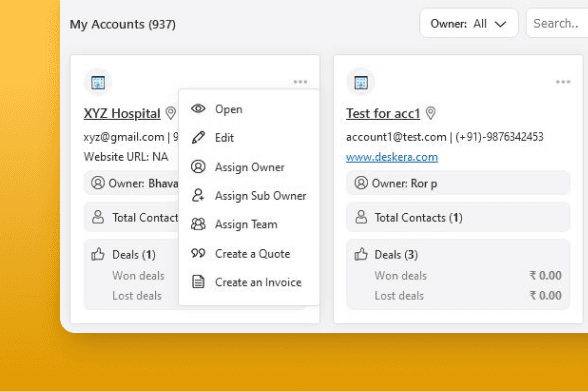Click the owner icon beside Owner: Ror p
The image size is (588, 392).
click(361, 183)
